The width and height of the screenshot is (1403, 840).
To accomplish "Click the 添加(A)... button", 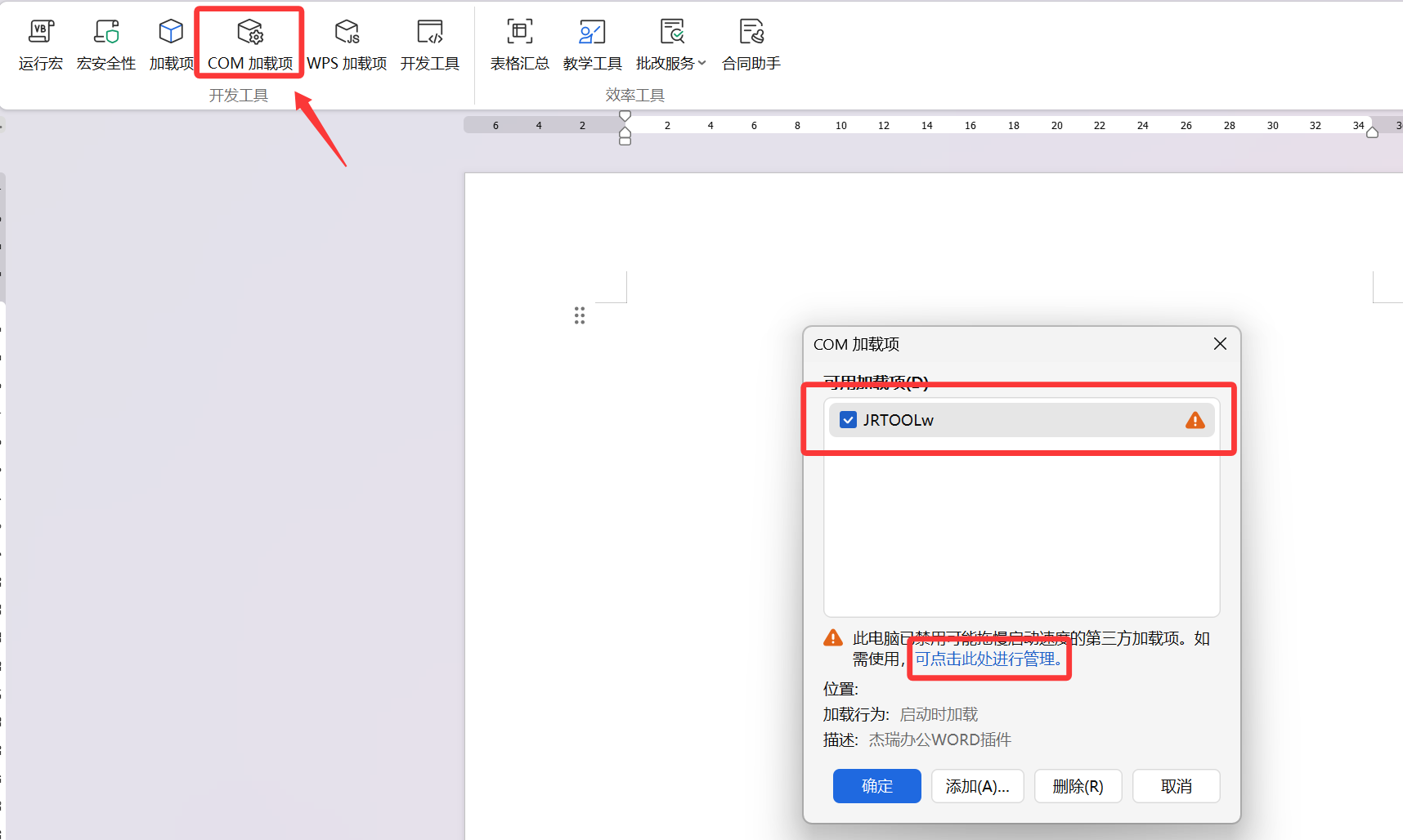I will 978,786.
